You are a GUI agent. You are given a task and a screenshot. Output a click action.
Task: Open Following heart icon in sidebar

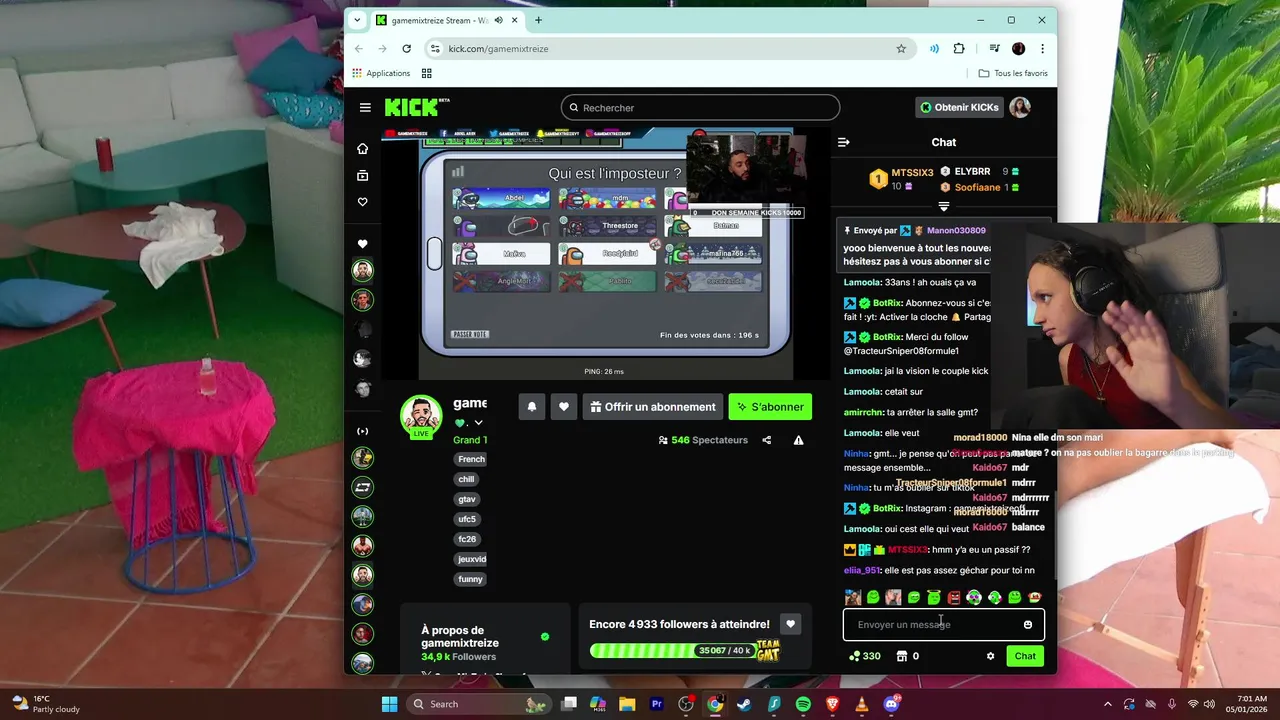362,202
